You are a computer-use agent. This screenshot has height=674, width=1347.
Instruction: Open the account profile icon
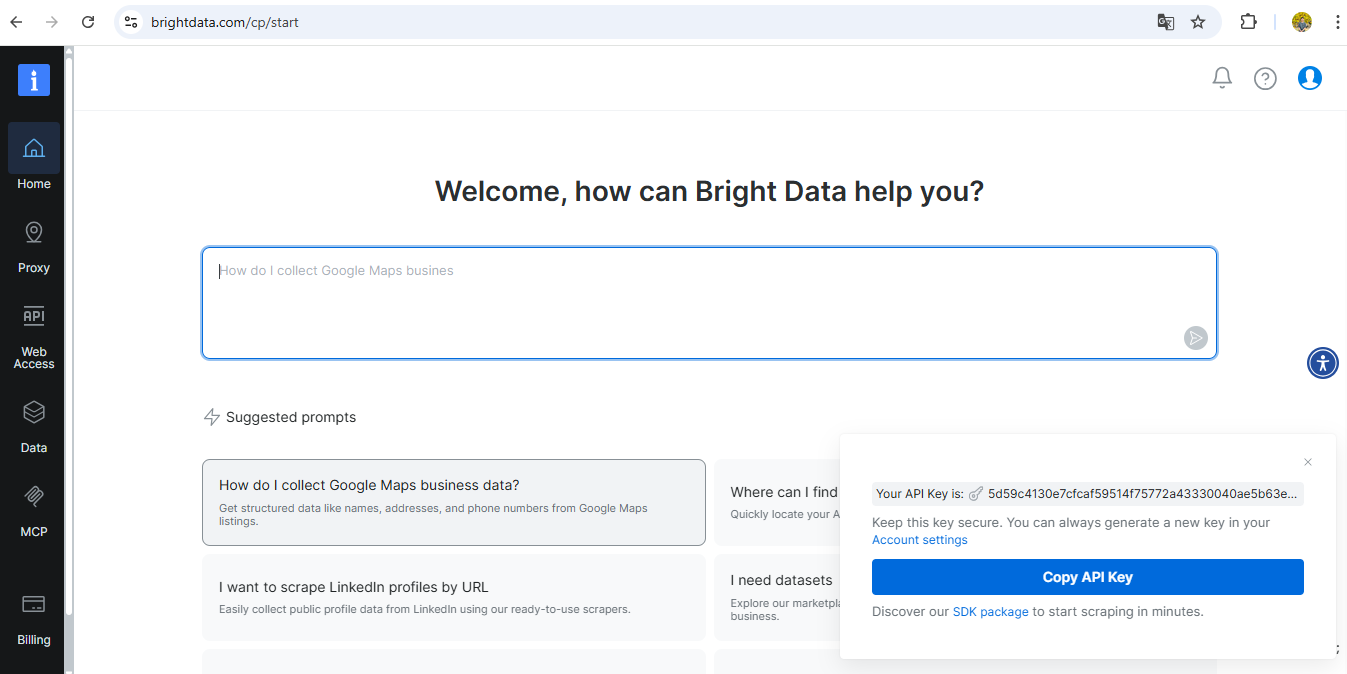pos(1309,77)
